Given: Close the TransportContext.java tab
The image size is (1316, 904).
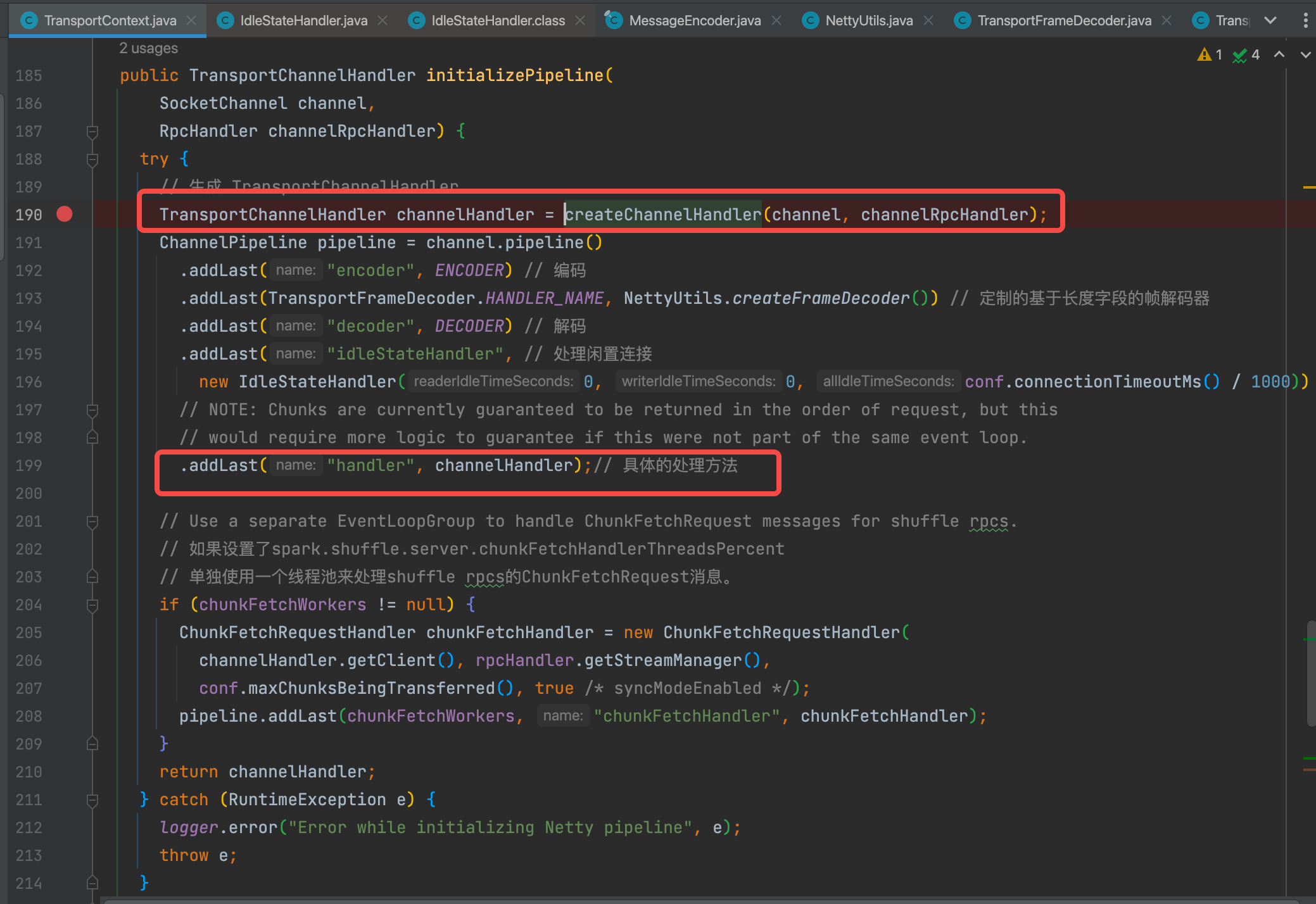Looking at the screenshot, I should 191,20.
